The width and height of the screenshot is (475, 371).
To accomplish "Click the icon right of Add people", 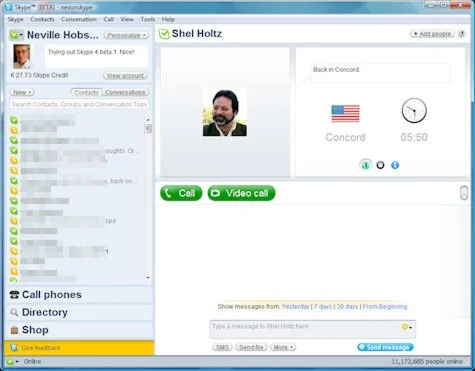I will coord(462,34).
